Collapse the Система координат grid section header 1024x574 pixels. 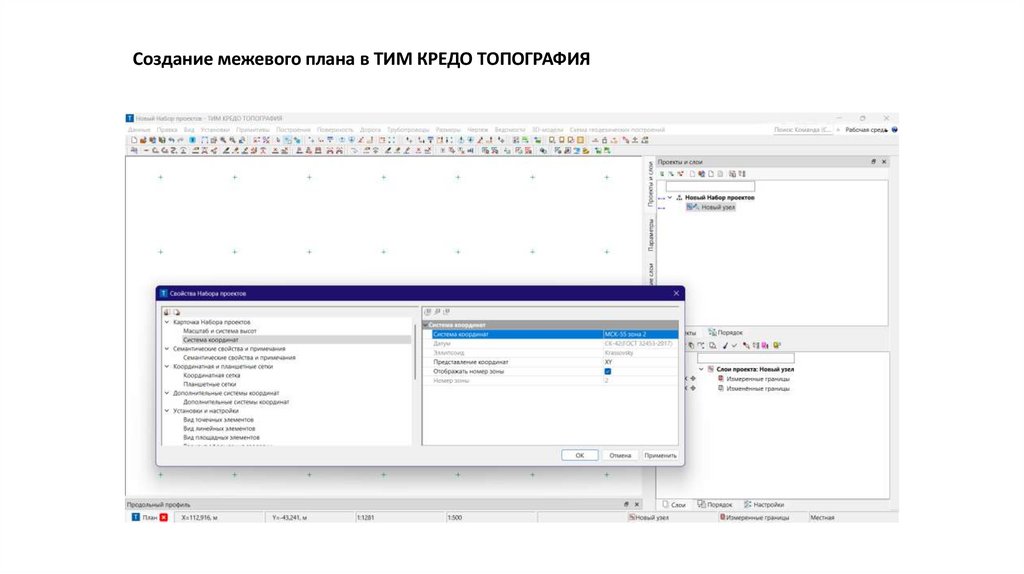click(x=426, y=325)
